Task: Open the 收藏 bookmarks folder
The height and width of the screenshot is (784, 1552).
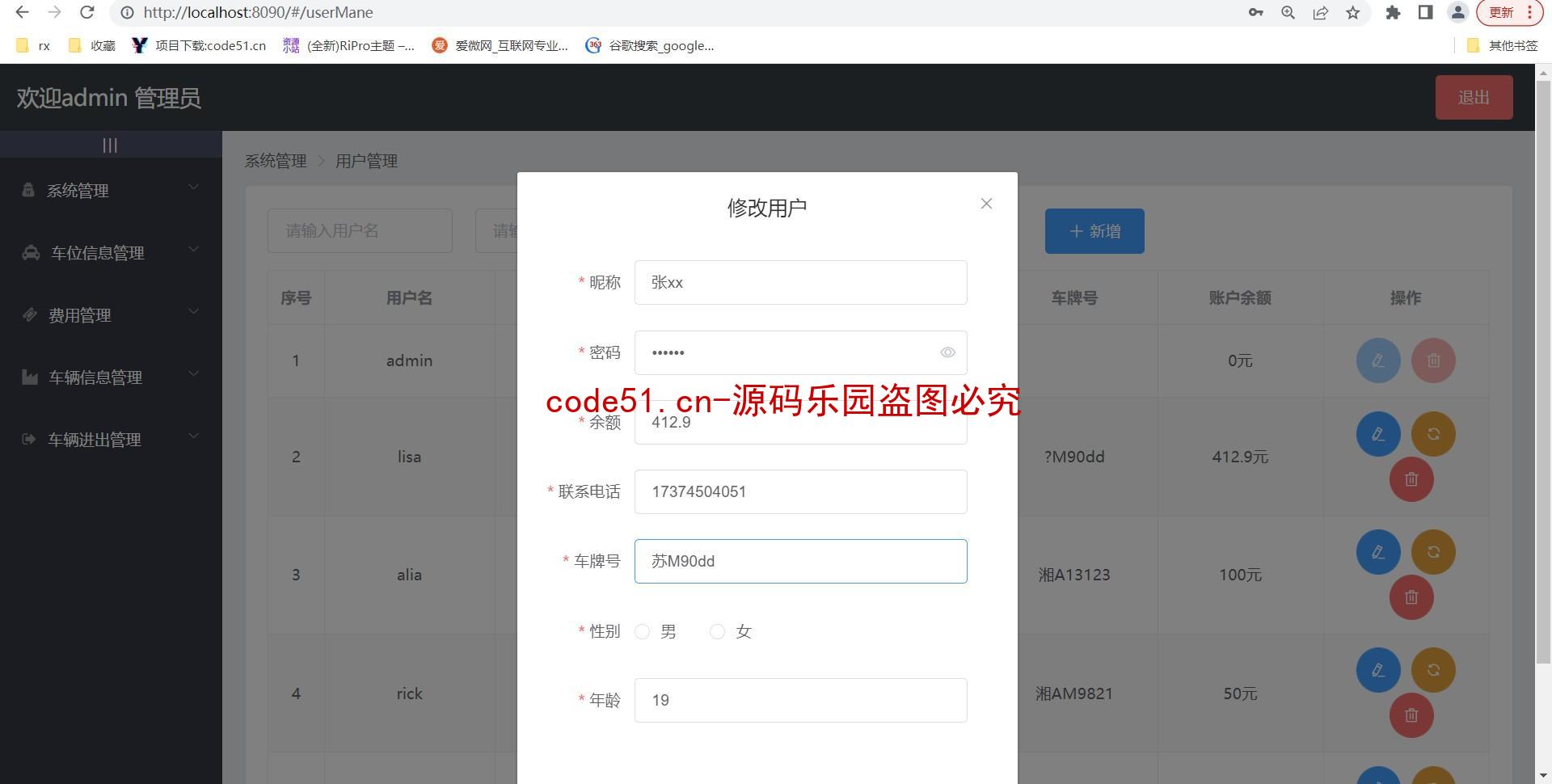Action: pyautogui.click(x=92, y=46)
